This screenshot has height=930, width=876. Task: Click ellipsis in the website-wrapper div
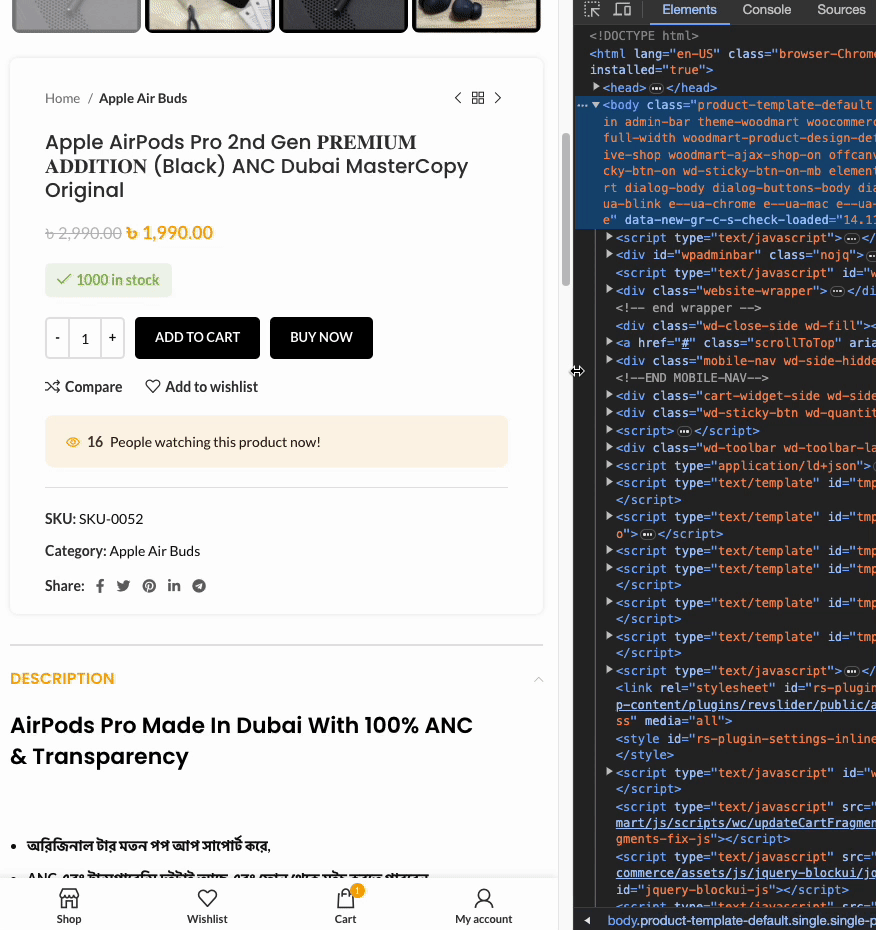837,291
